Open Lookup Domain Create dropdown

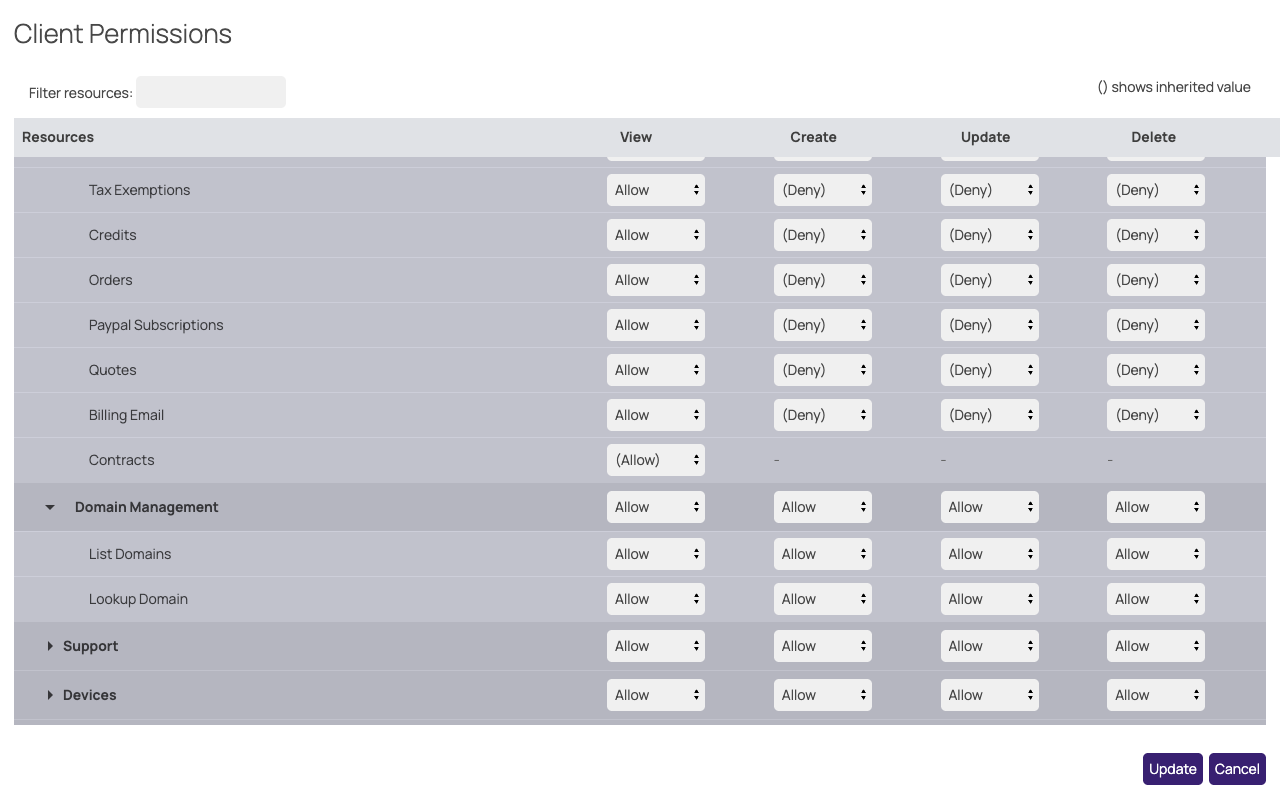(823, 599)
